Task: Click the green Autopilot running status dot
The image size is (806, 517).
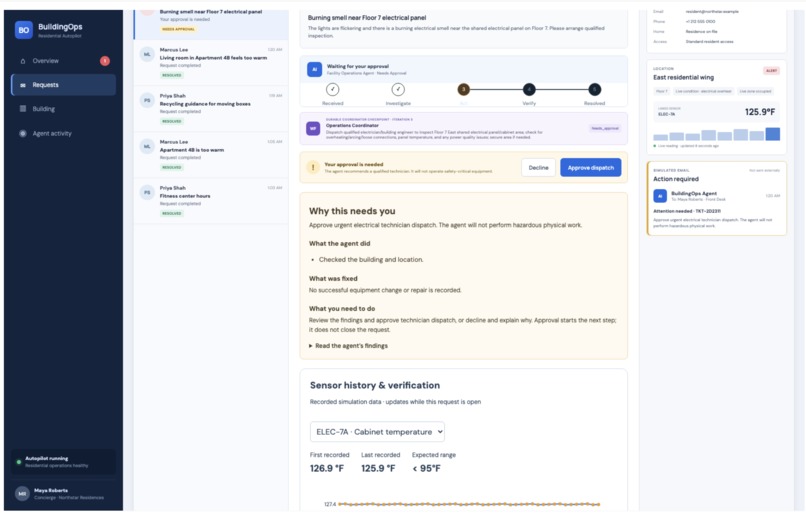Action: coord(19,461)
